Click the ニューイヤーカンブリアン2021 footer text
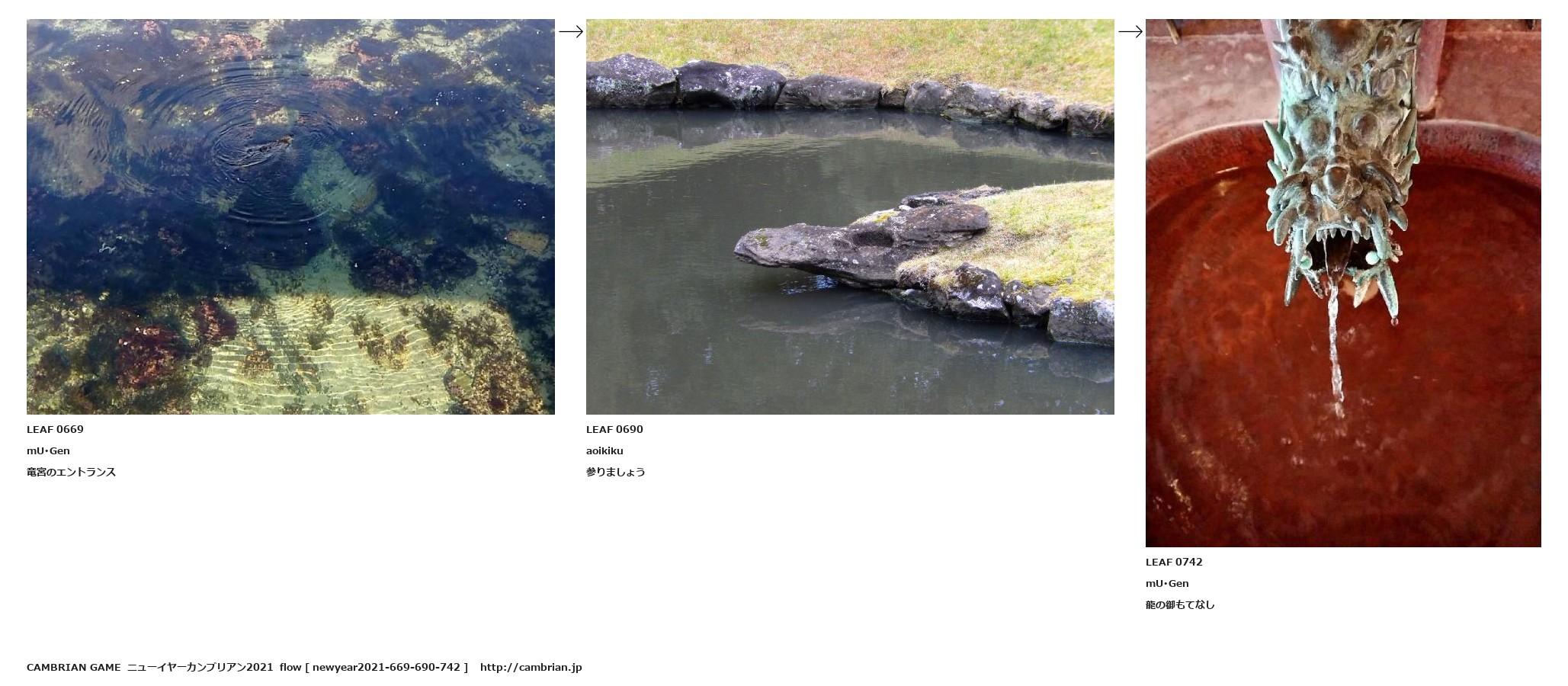This screenshot has width=1568, height=686. (200, 667)
